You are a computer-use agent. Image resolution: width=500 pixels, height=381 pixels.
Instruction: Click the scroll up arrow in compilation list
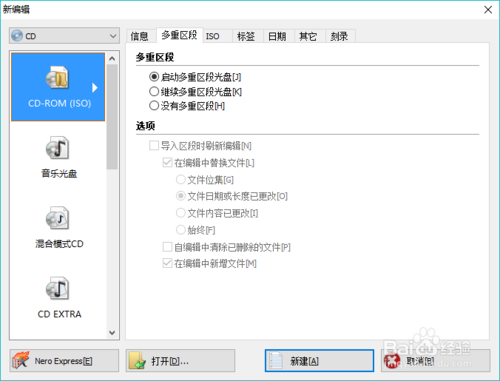point(112,59)
